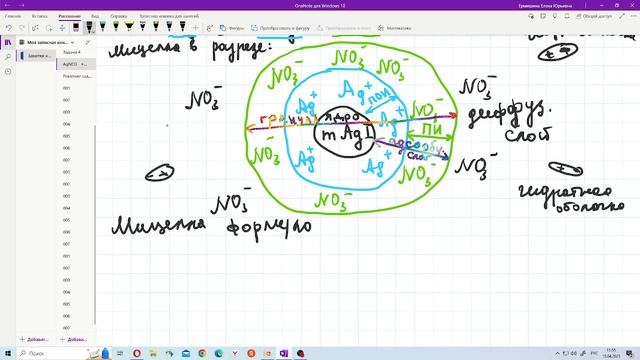
Task: Click the plus icon to add a pen
Action: click(x=196, y=28)
